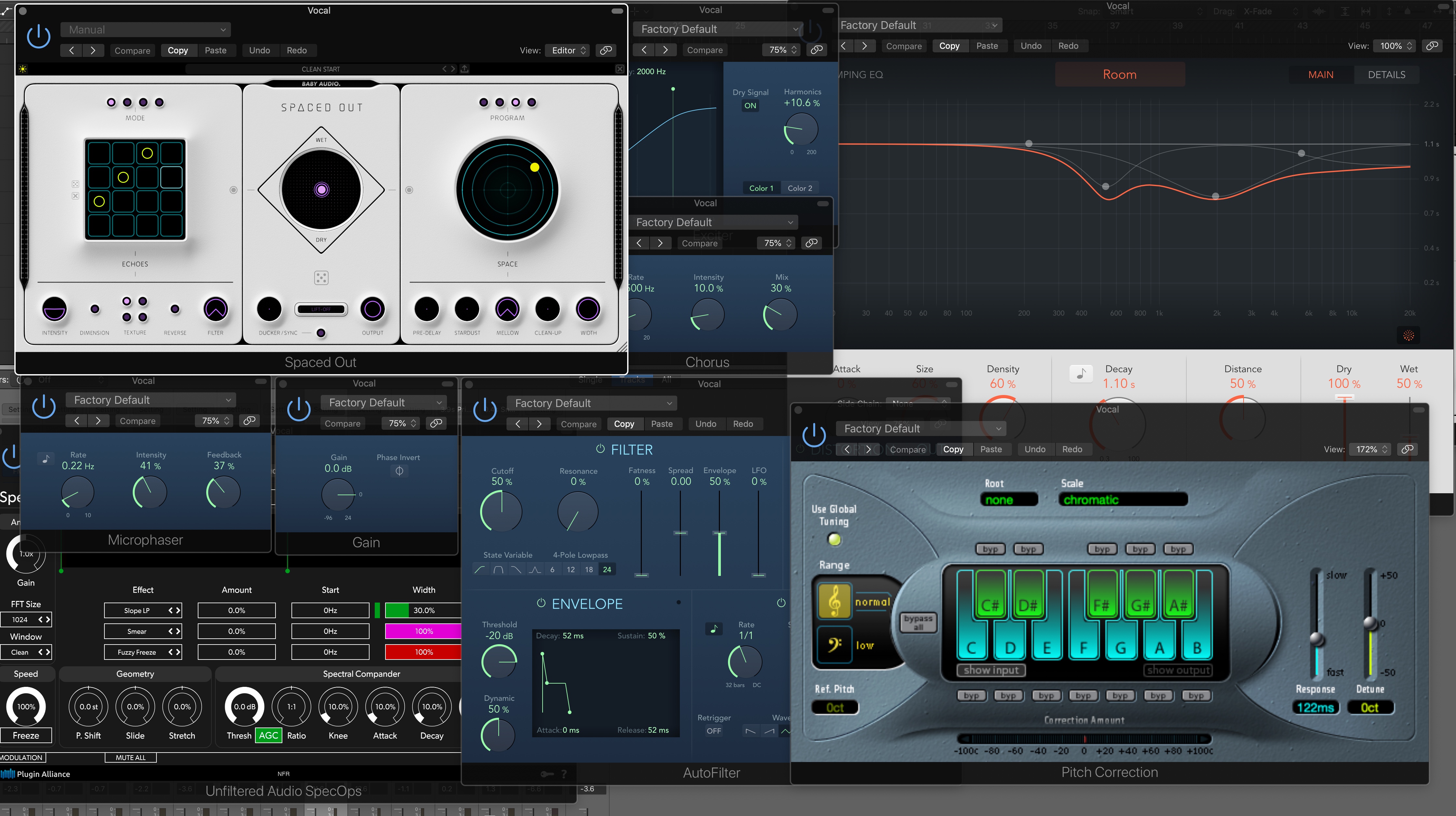Click the Phase Invert icon in Gain plugin
This screenshot has width=1456, height=816.
click(x=399, y=470)
